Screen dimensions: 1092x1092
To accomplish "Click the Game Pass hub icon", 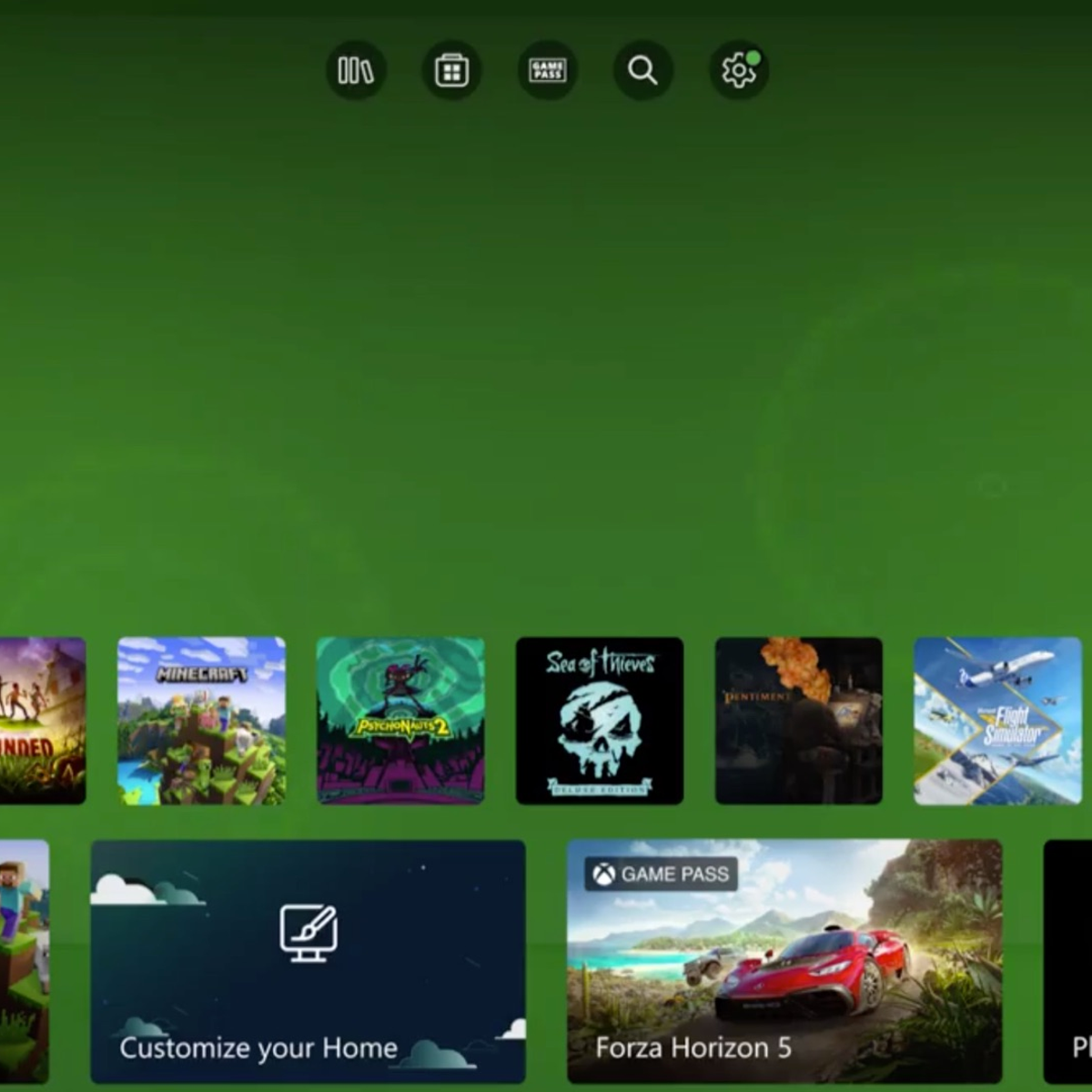I will coord(547,70).
